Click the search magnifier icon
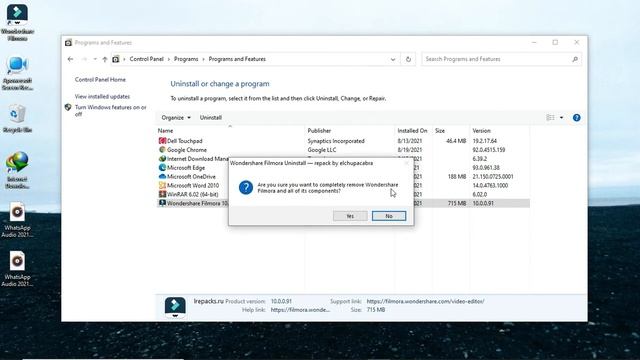 click(x=575, y=59)
